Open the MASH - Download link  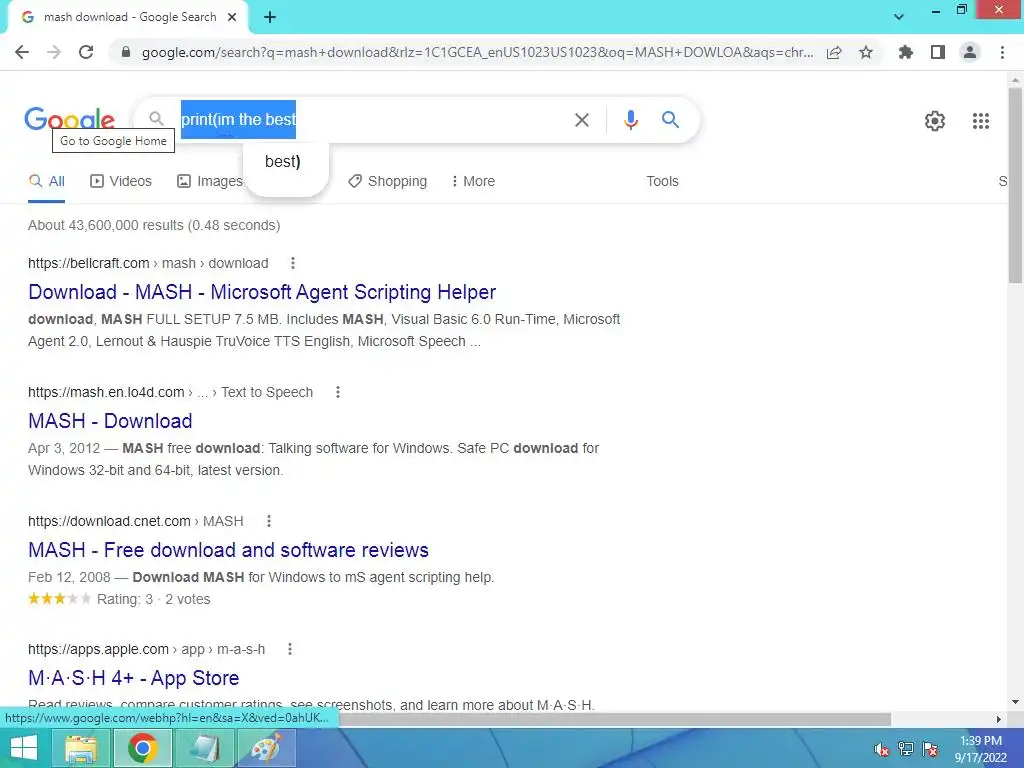point(110,421)
